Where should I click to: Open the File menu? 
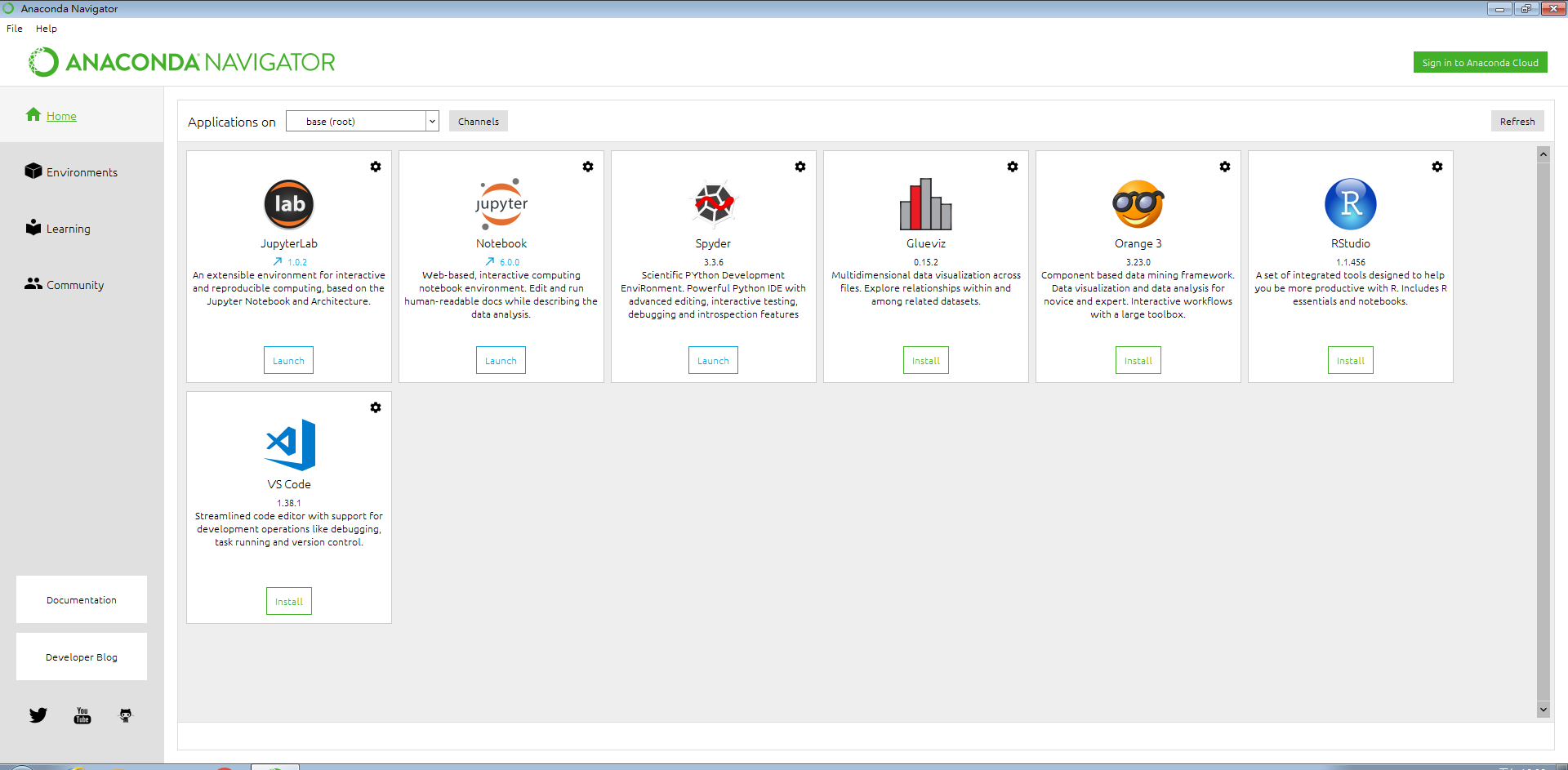[15, 29]
